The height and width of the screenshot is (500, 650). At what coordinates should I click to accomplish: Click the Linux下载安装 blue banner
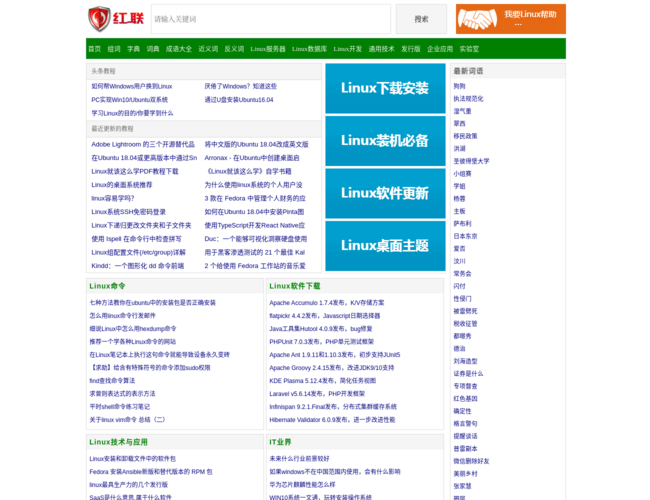tap(385, 88)
